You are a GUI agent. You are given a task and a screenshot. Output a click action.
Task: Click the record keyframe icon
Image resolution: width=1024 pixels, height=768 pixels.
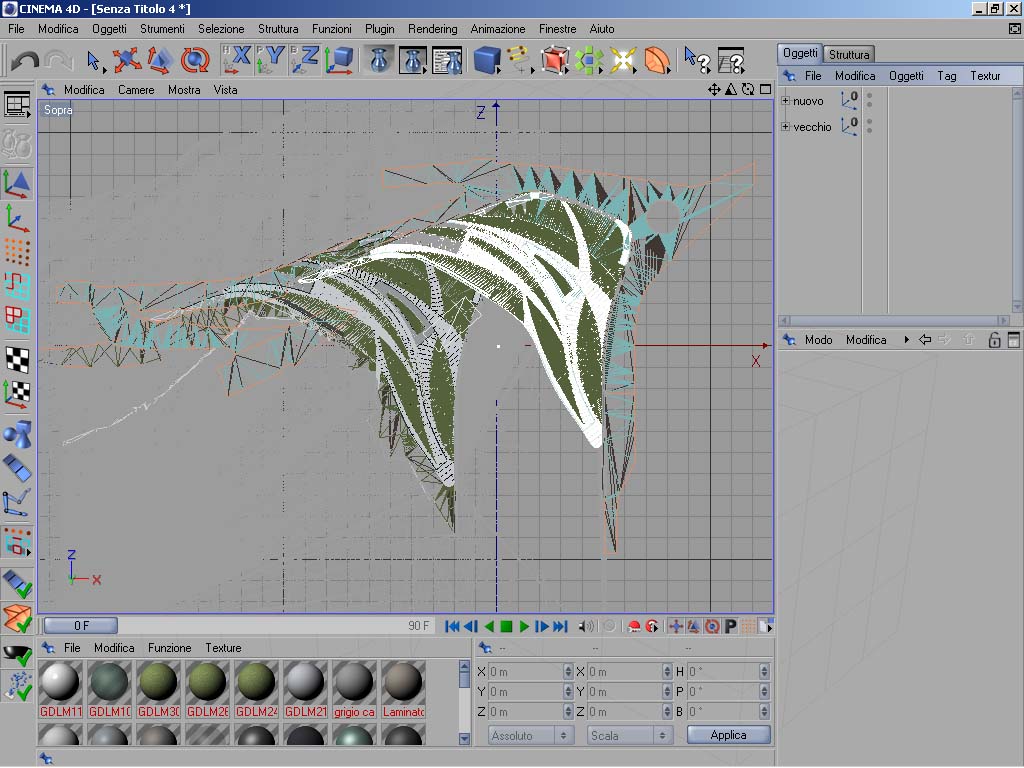[633, 626]
